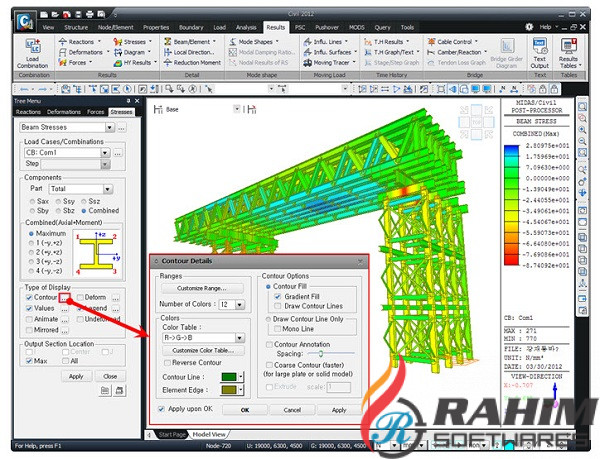Click the Reduction Moment tool
Image resolution: width=600 pixels, height=459 pixels.
click(192, 62)
